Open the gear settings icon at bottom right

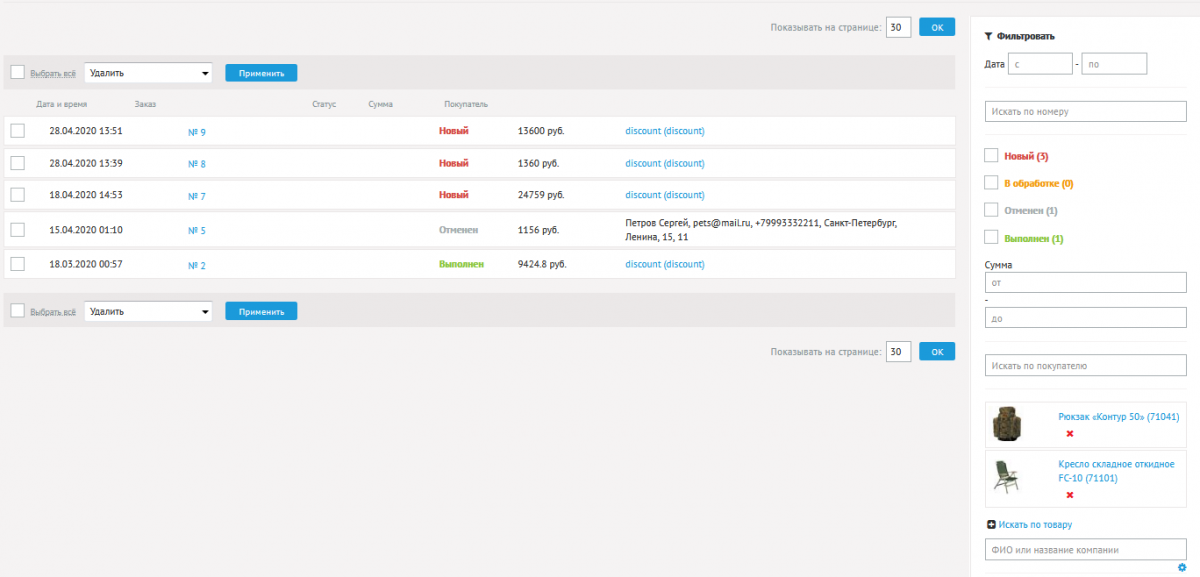coord(1182,567)
